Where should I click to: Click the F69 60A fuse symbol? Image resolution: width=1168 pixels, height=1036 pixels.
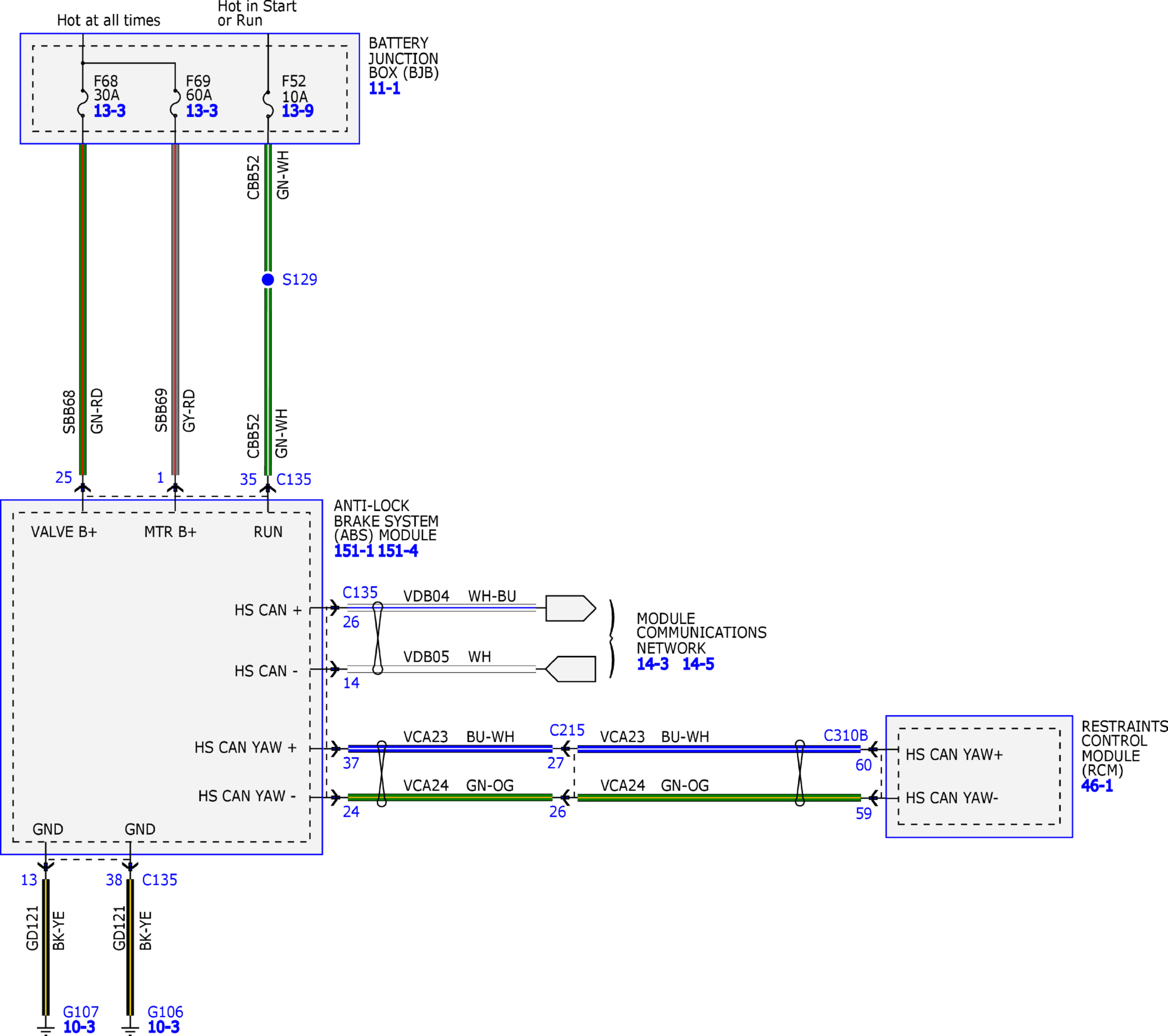click(175, 104)
